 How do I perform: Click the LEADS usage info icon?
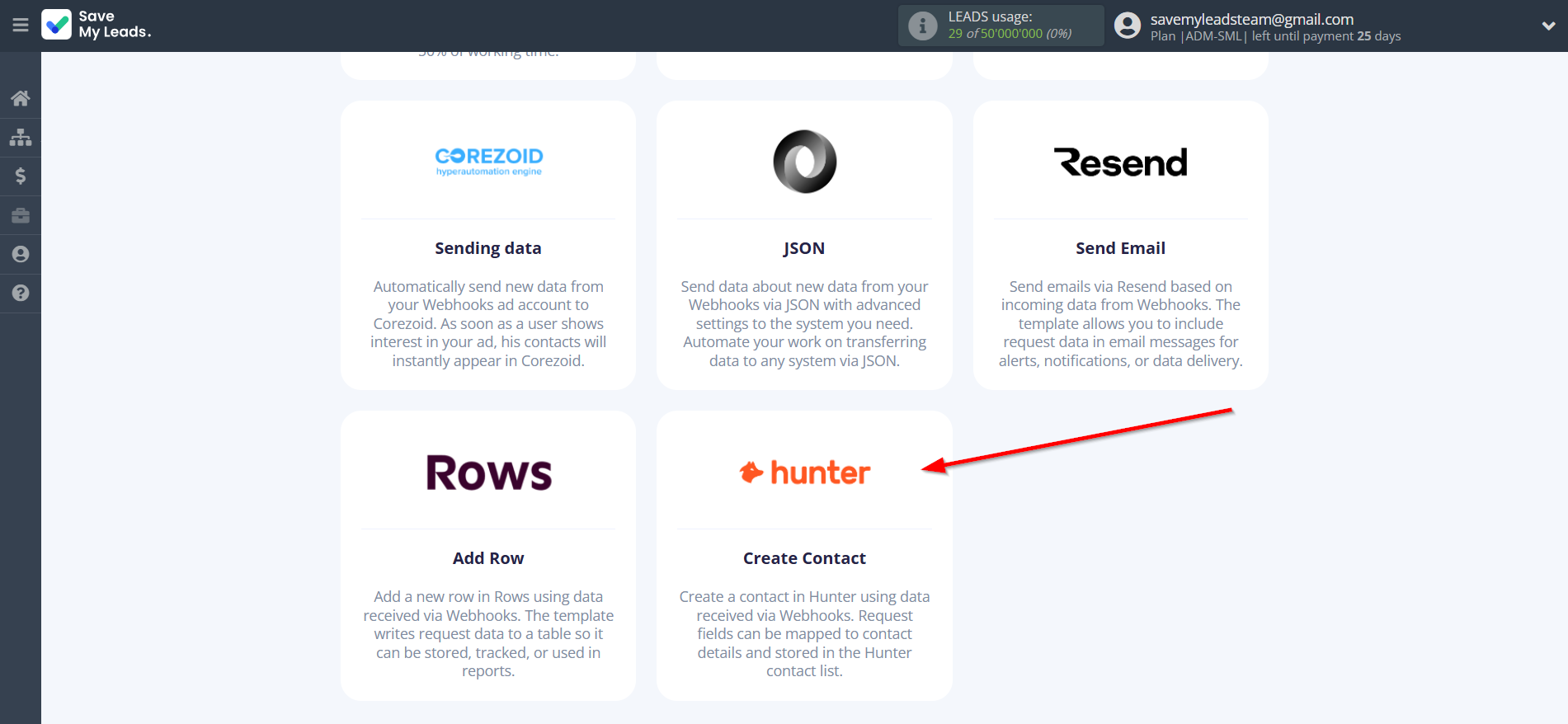pos(923,26)
